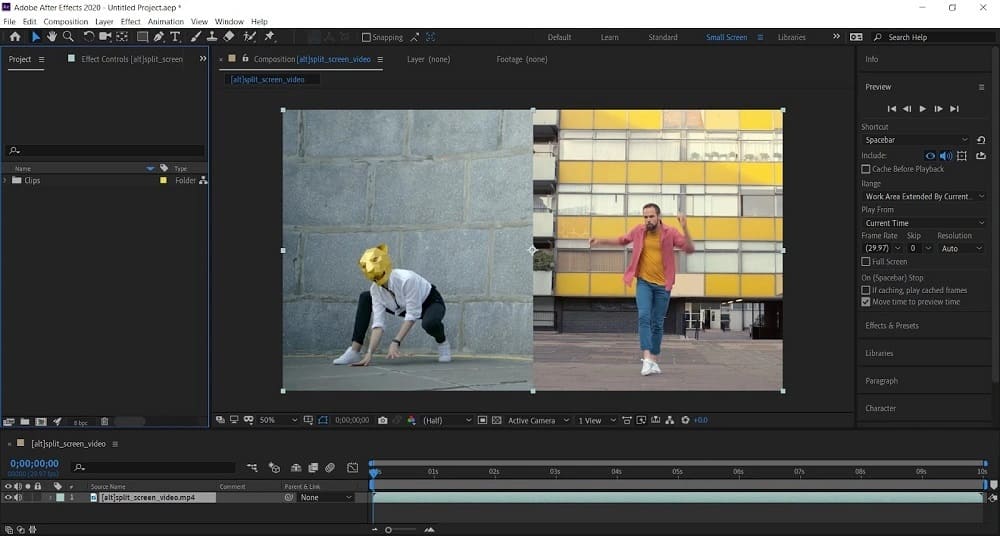This screenshot has height=536, width=1000.
Task: Select the Clone Stamp tool
Action: [212, 37]
